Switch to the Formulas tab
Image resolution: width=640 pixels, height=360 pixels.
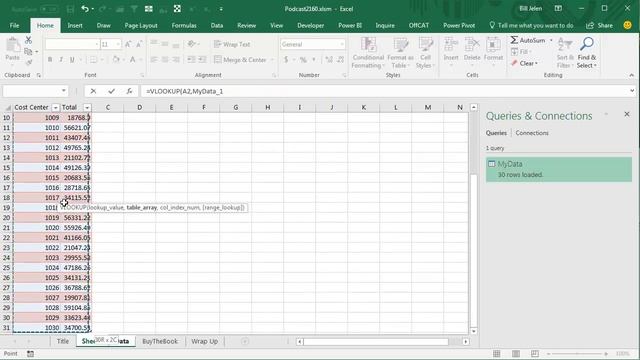coord(184,25)
